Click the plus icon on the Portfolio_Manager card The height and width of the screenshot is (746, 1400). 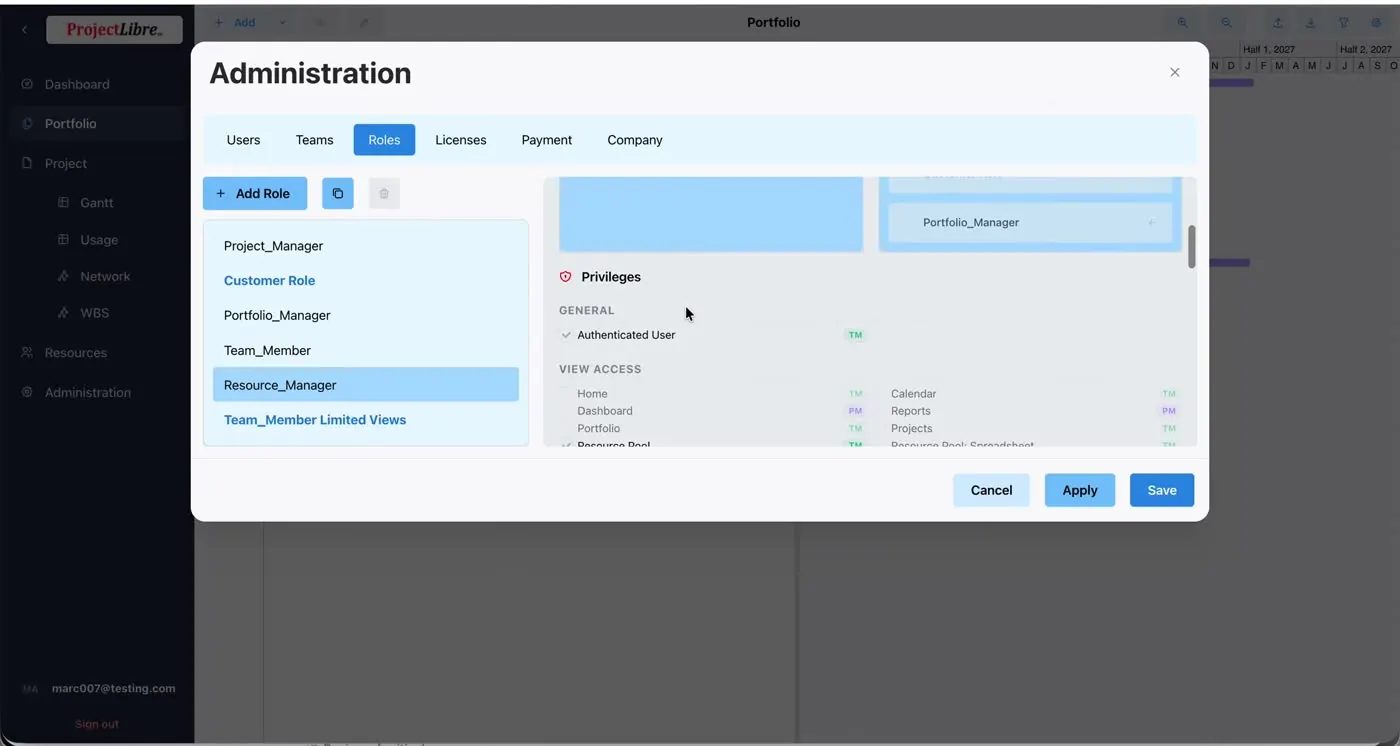[1151, 223]
